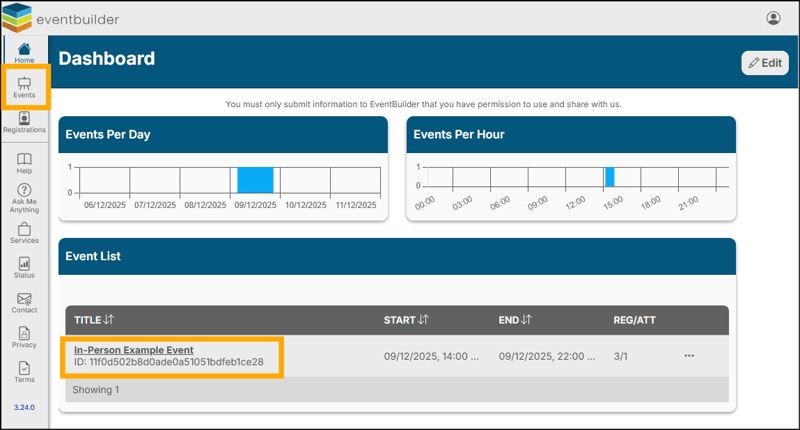Open the Home sidebar icon
800x430 pixels.
point(24,52)
